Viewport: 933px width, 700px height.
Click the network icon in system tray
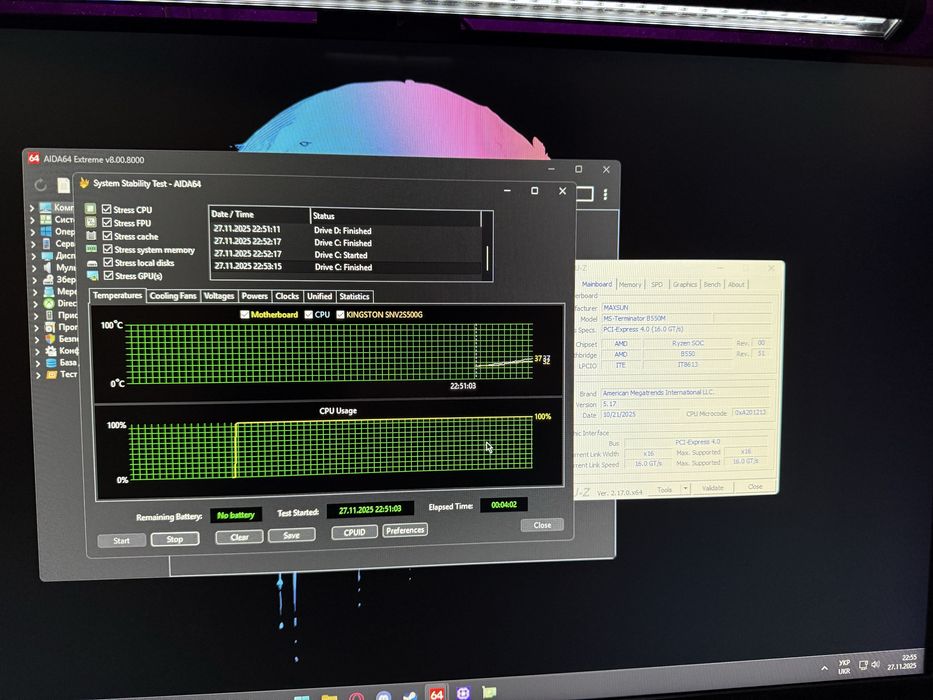[863, 665]
